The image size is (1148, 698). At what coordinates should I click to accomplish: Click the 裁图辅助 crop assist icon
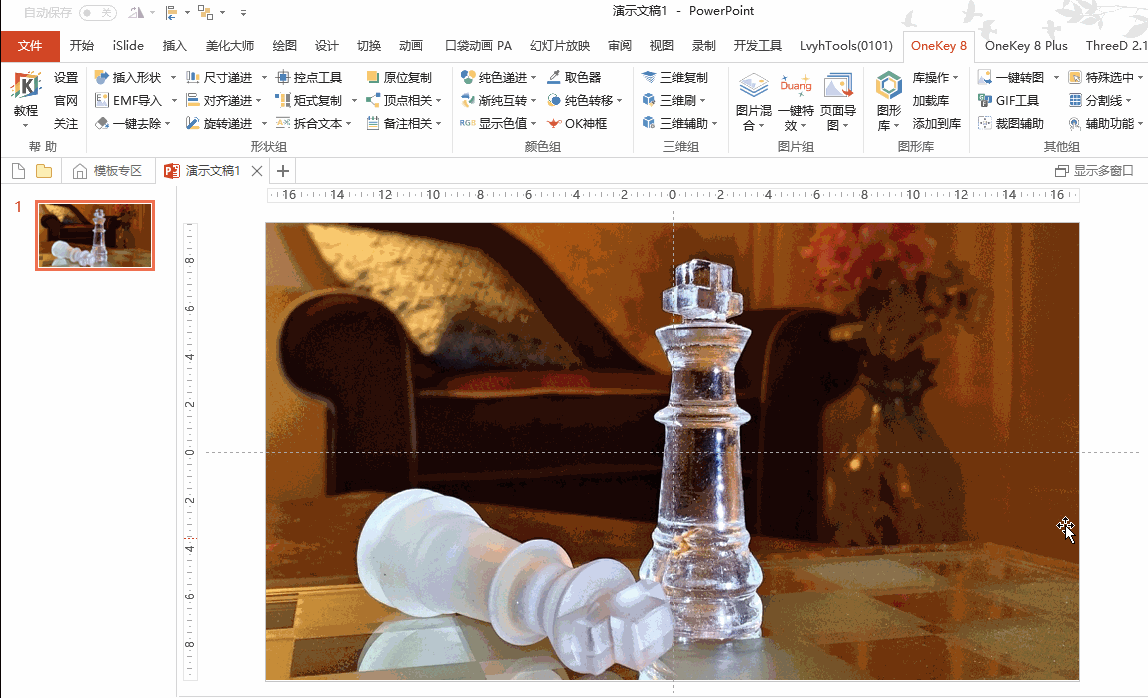(x=985, y=123)
